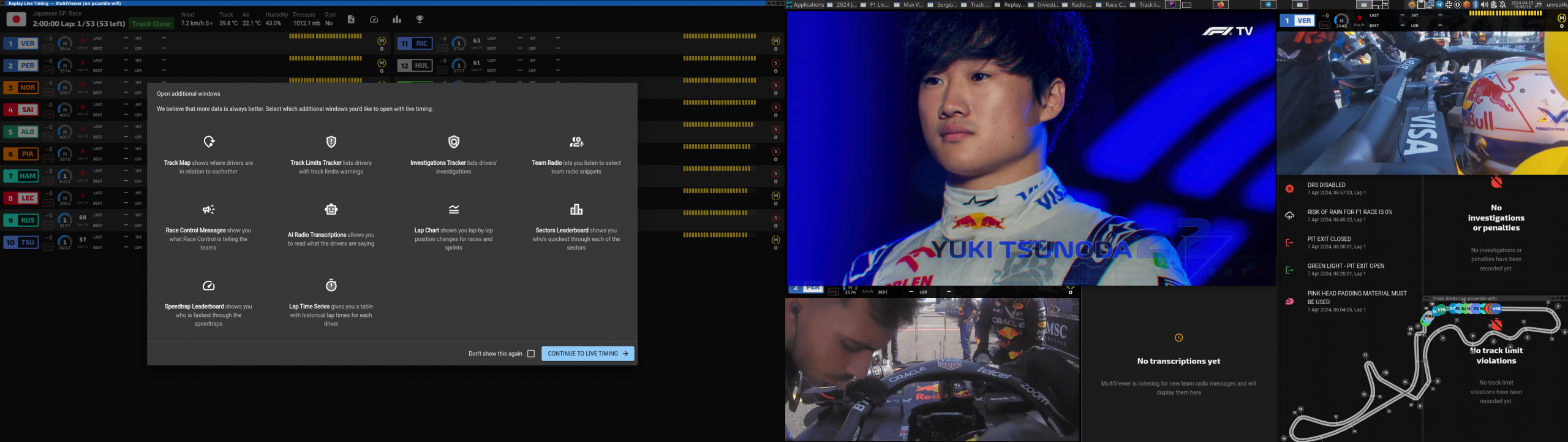Open Telegram from the top panel
This screenshot has width=1568, height=442.
tap(1268, 4)
